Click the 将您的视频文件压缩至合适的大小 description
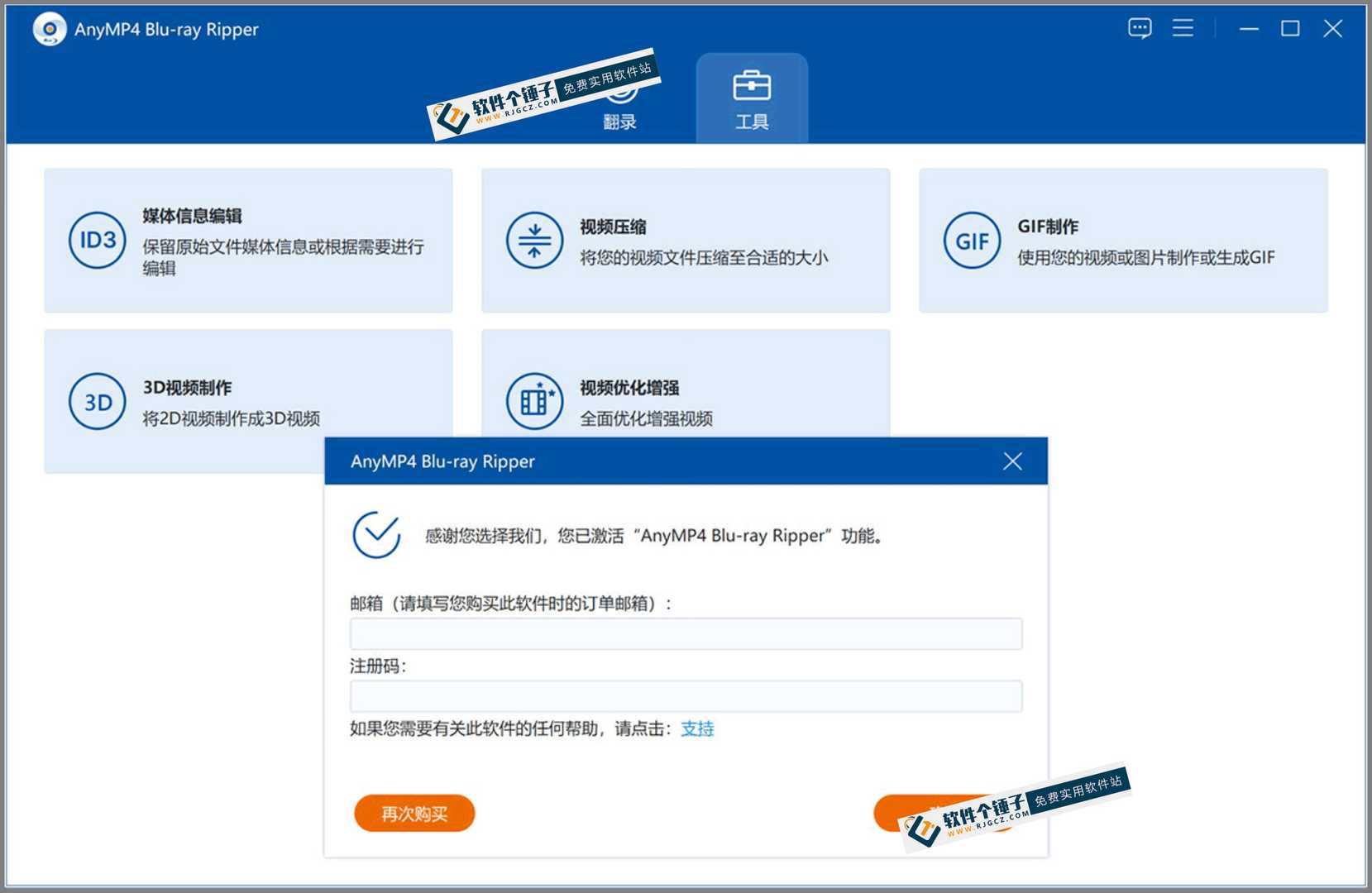The height and width of the screenshot is (893, 1372). pyautogui.click(x=704, y=258)
